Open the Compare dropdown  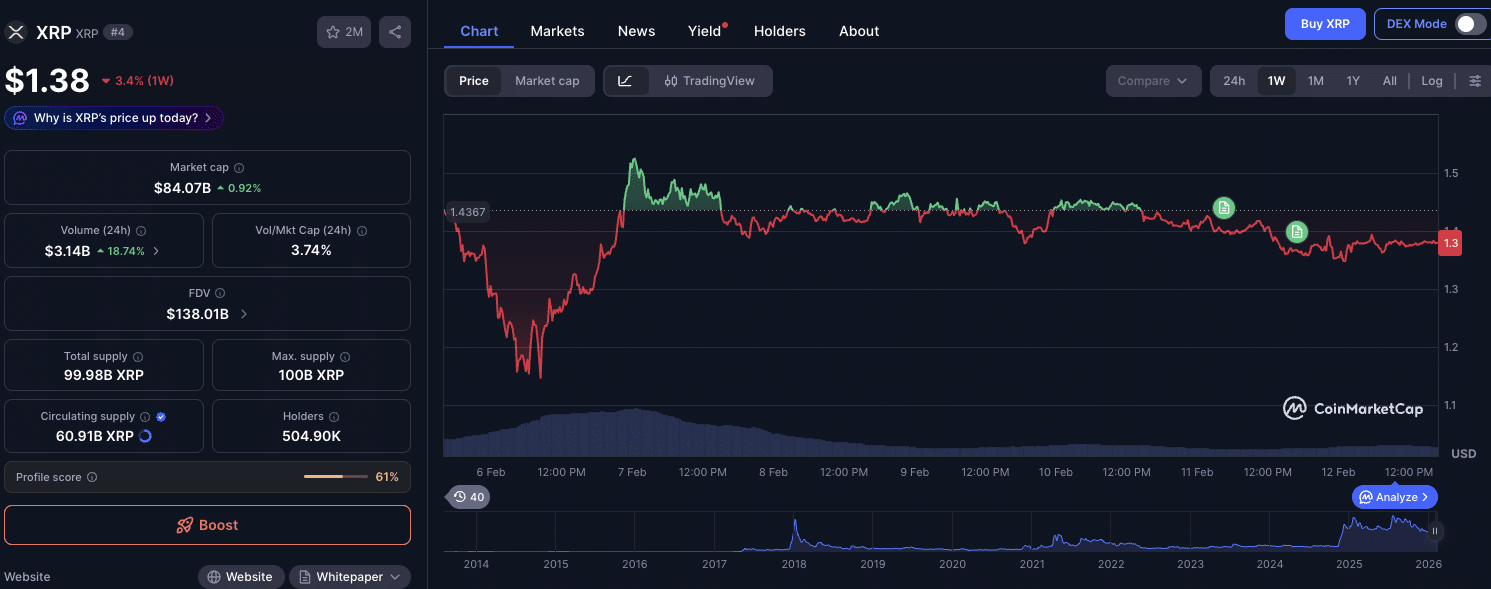(1153, 81)
